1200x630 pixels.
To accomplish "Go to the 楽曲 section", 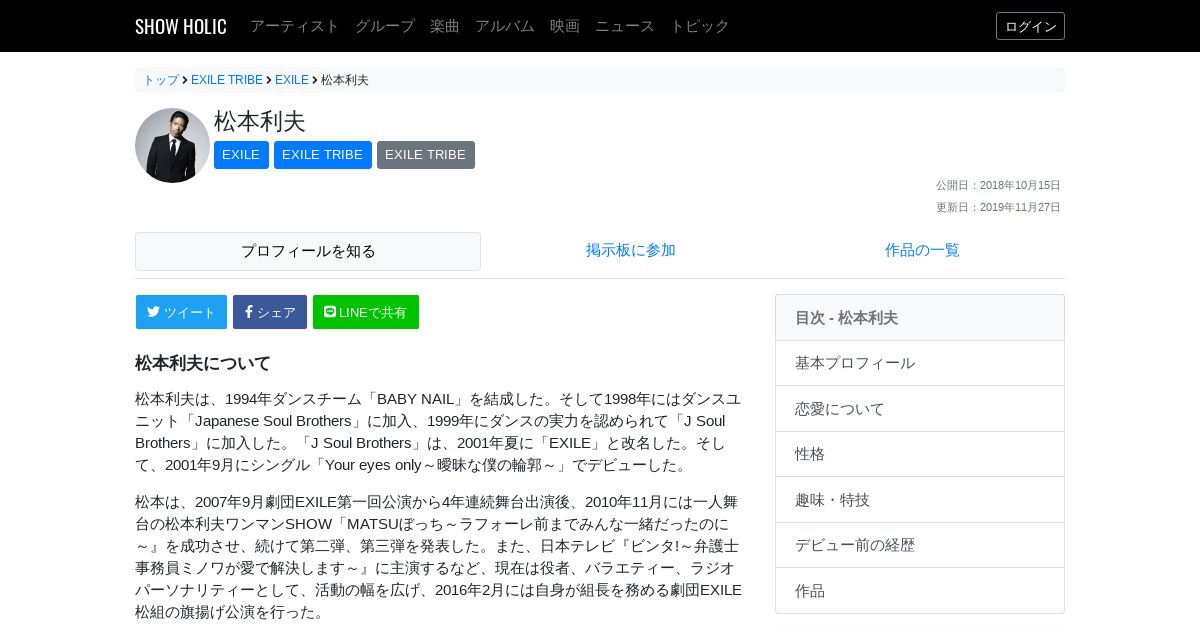I will click(445, 26).
